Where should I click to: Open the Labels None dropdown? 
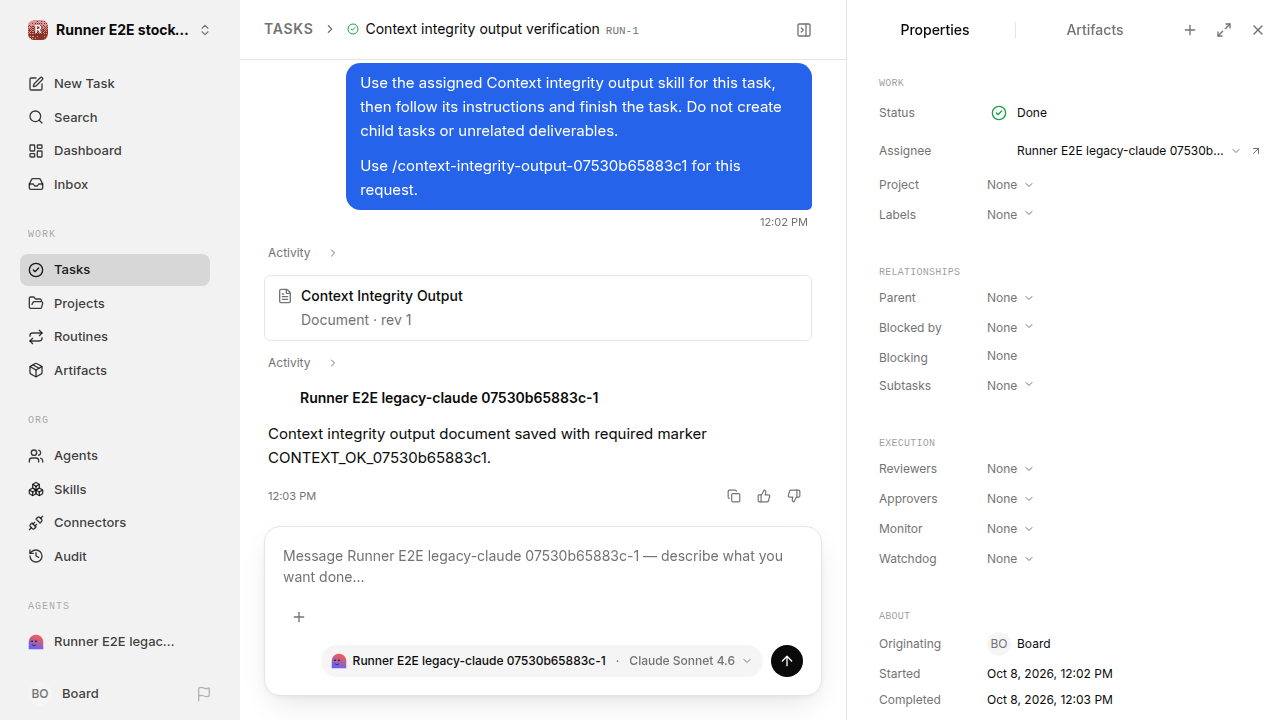pyautogui.click(x=1010, y=215)
